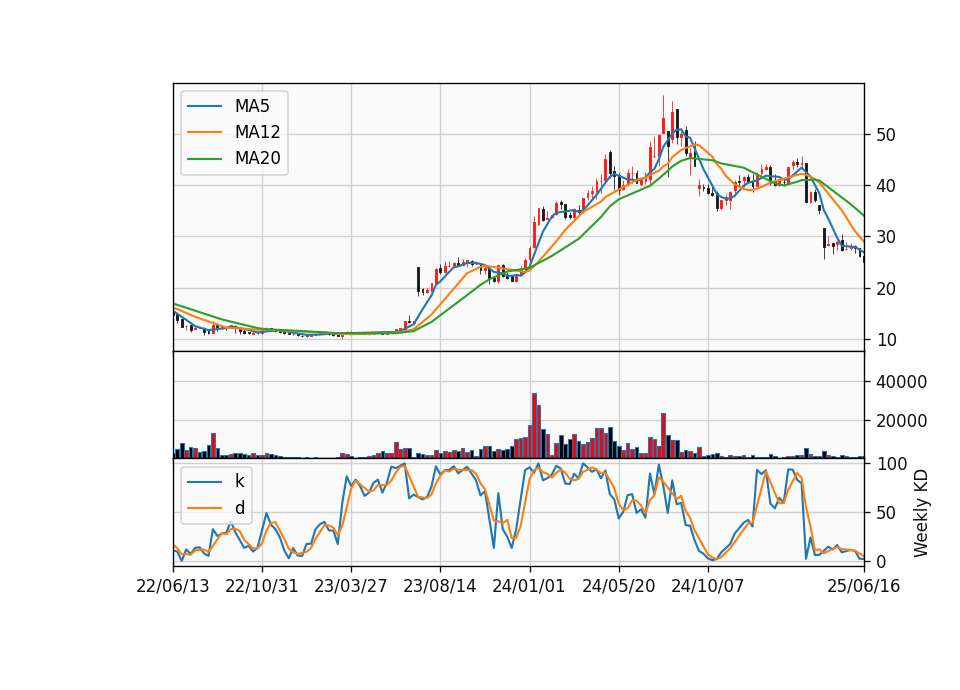The width and height of the screenshot is (960, 690).
Task: Click the 23/08/14 date tick label
Action: [440, 586]
